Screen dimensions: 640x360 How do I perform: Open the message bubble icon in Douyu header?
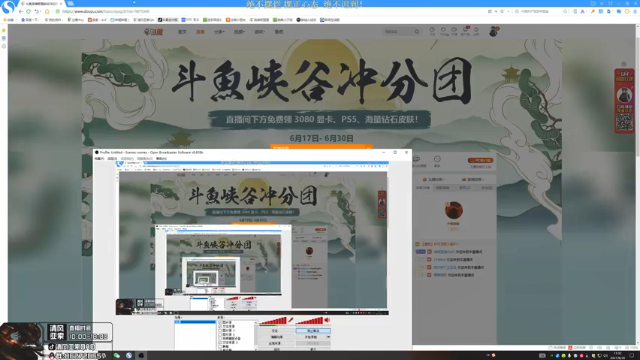click(454, 31)
